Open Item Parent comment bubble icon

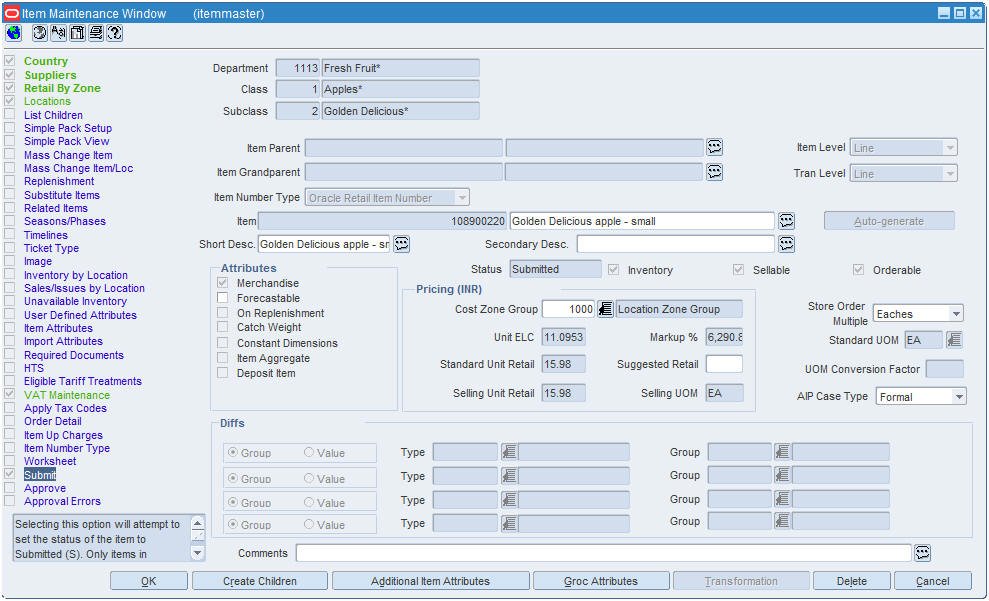(x=714, y=147)
